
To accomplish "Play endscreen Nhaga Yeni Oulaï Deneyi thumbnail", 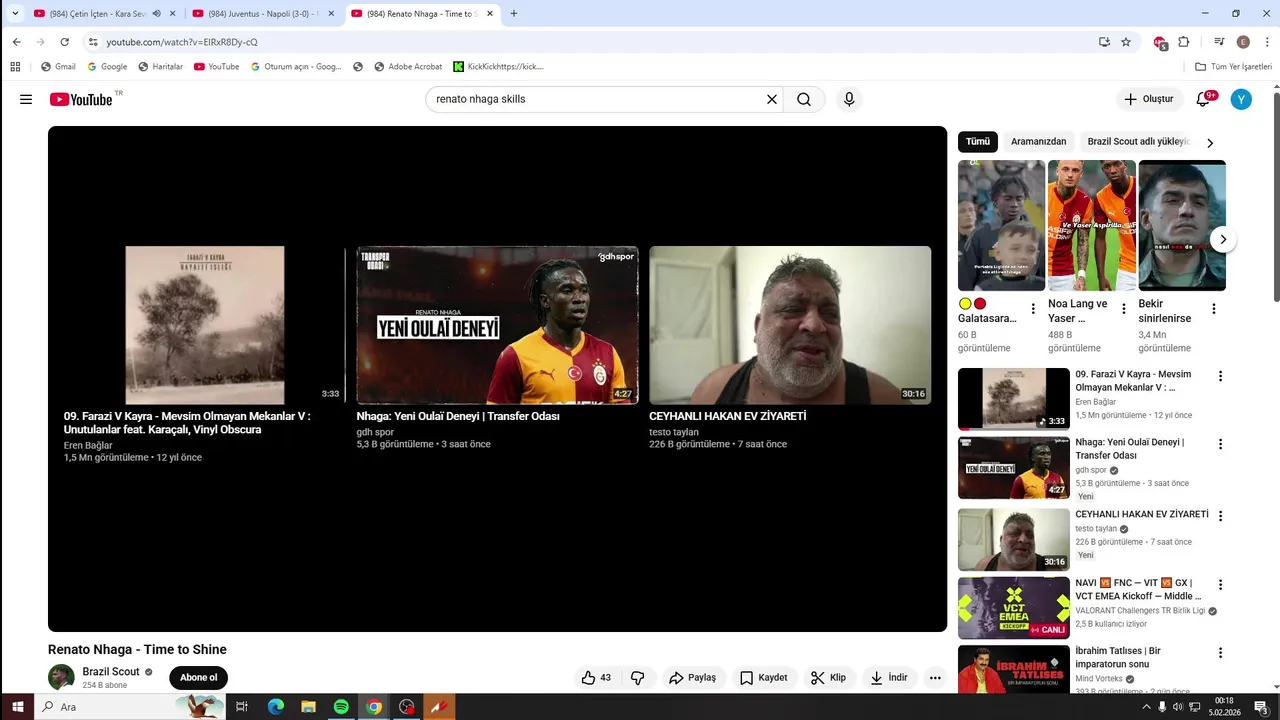I will [x=497, y=325].
